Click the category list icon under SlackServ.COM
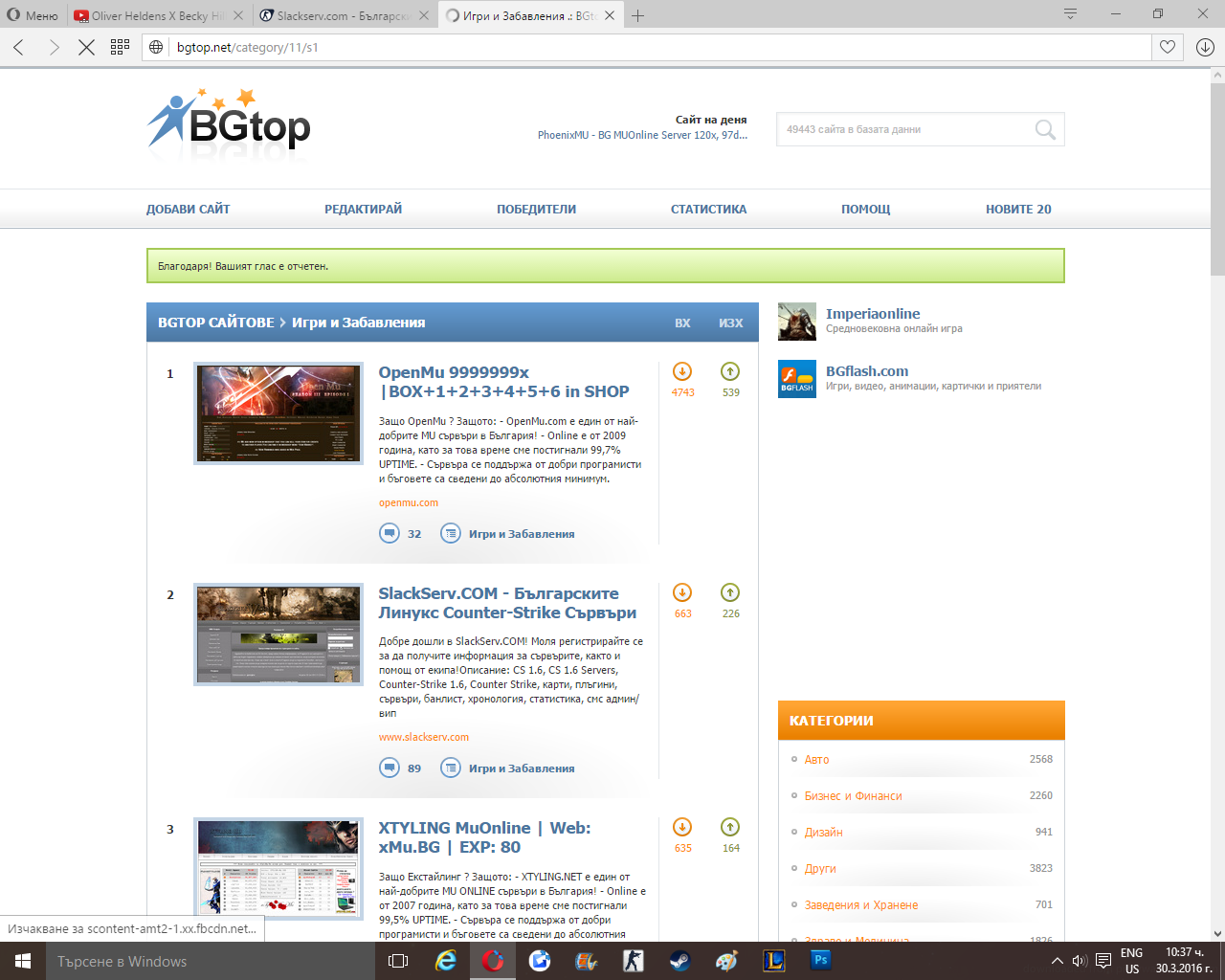This screenshot has height=980, width=1225. (x=451, y=768)
